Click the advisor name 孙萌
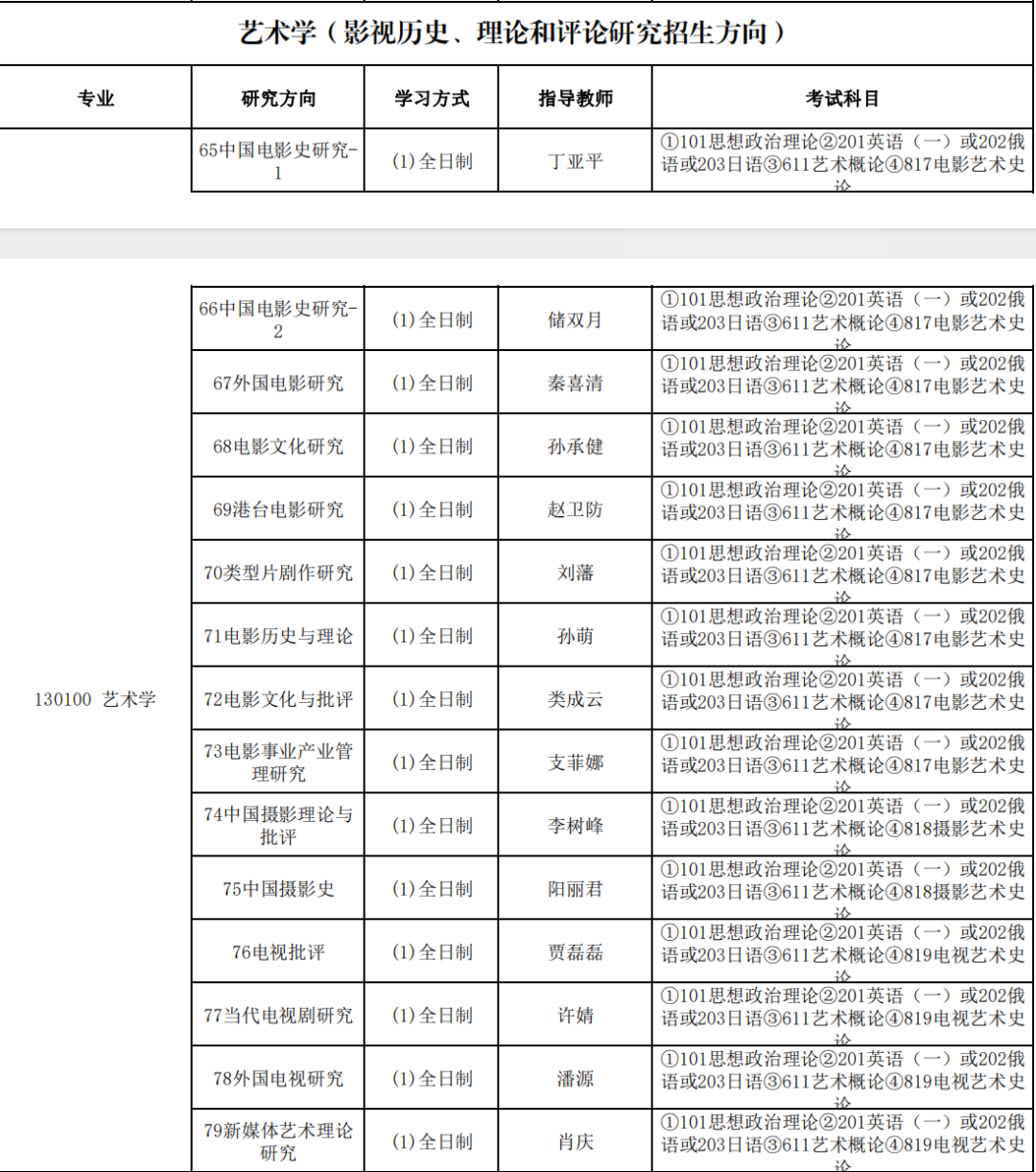1036x1172 pixels. [576, 636]
